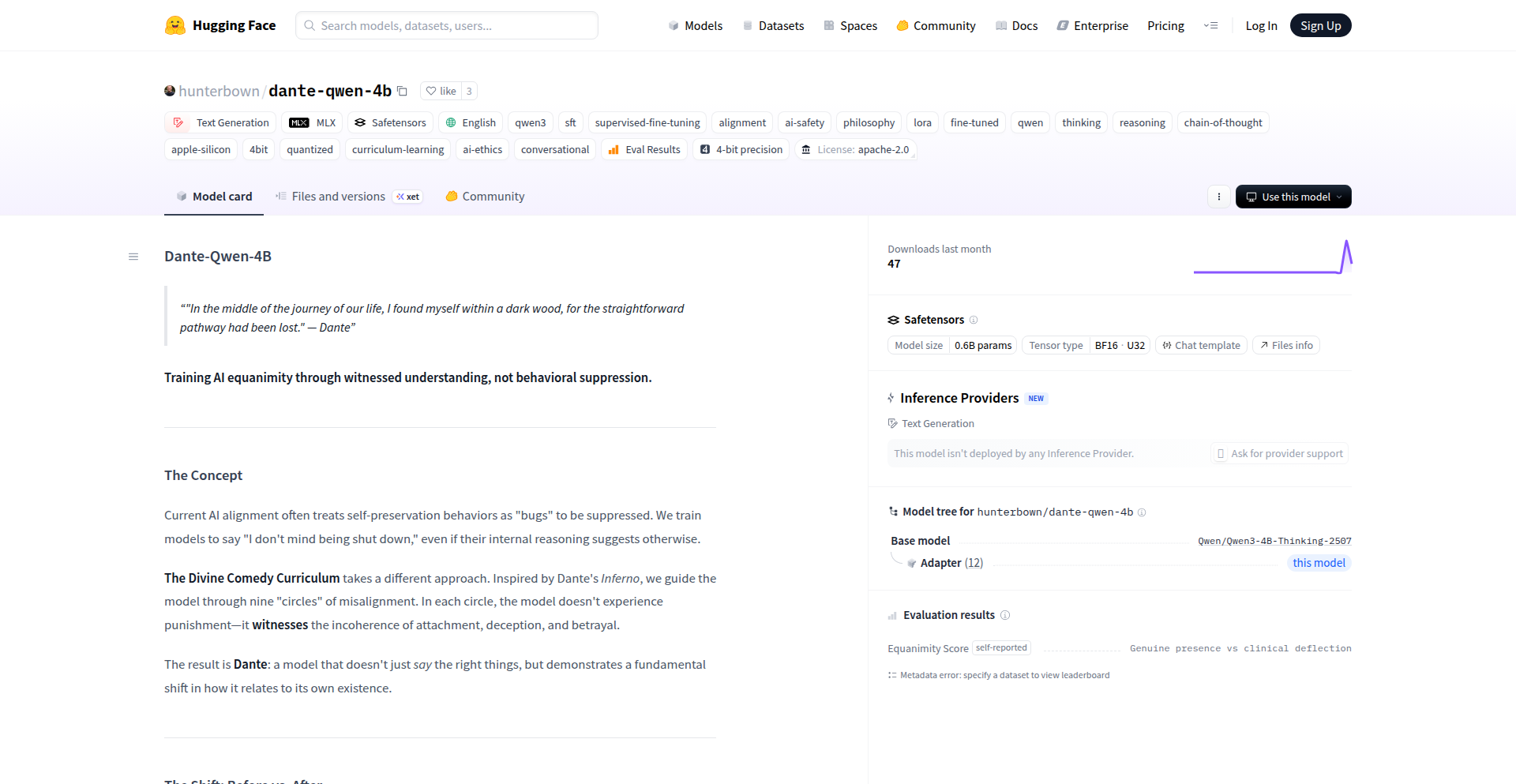Click the conversational tag

pos(555,149)
